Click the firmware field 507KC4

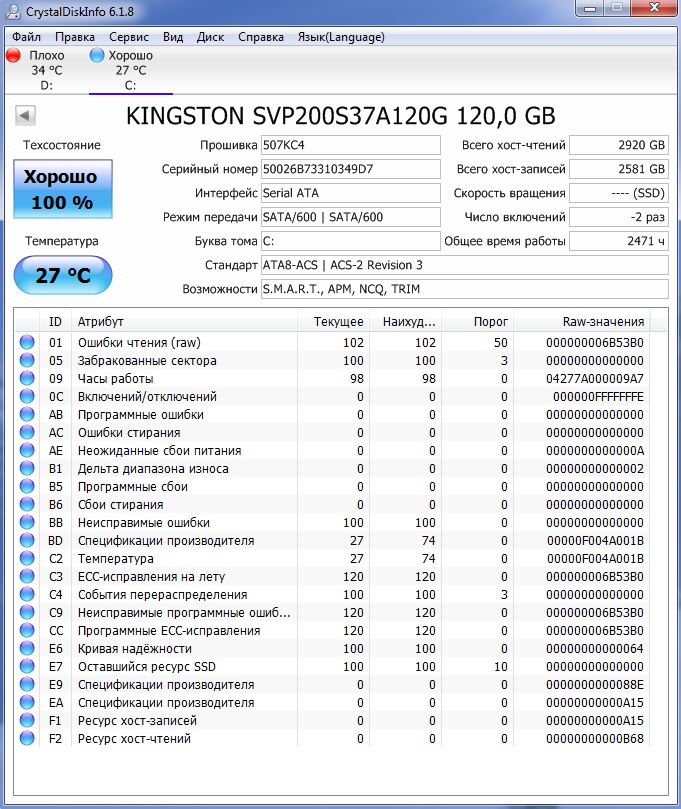[350, 145]
